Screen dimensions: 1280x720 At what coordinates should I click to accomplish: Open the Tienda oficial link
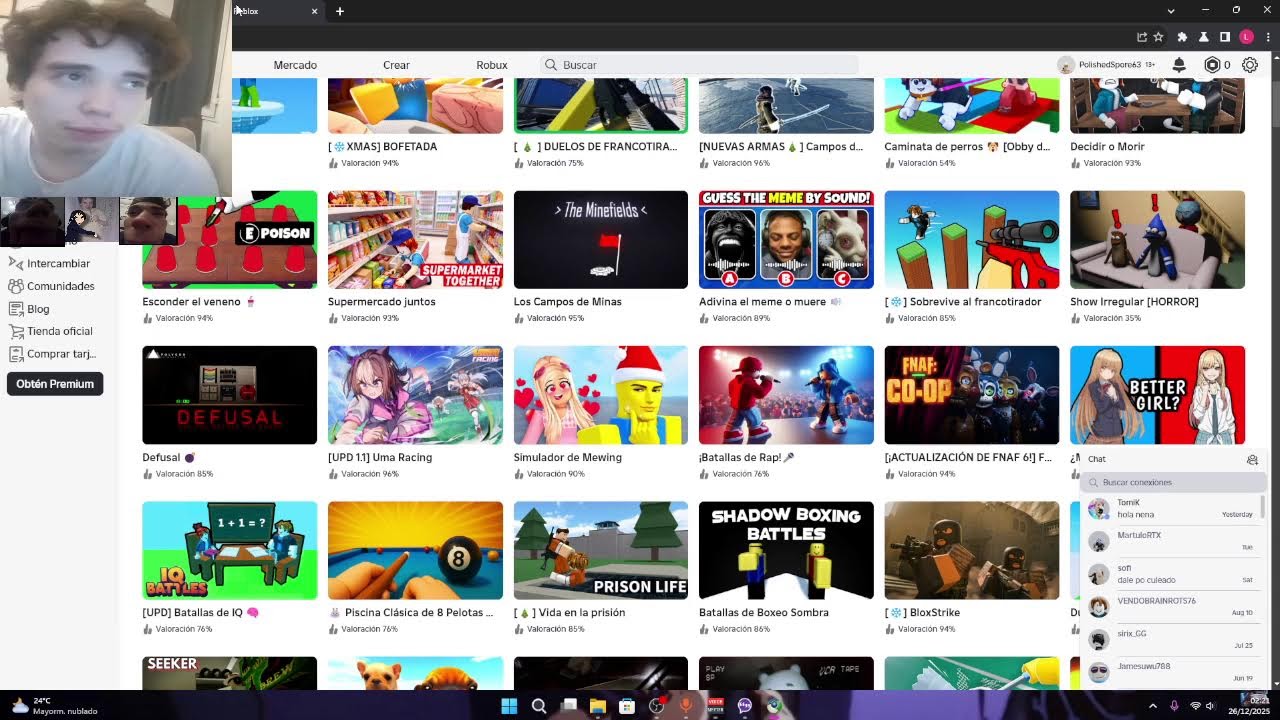(x=60, y=331)
